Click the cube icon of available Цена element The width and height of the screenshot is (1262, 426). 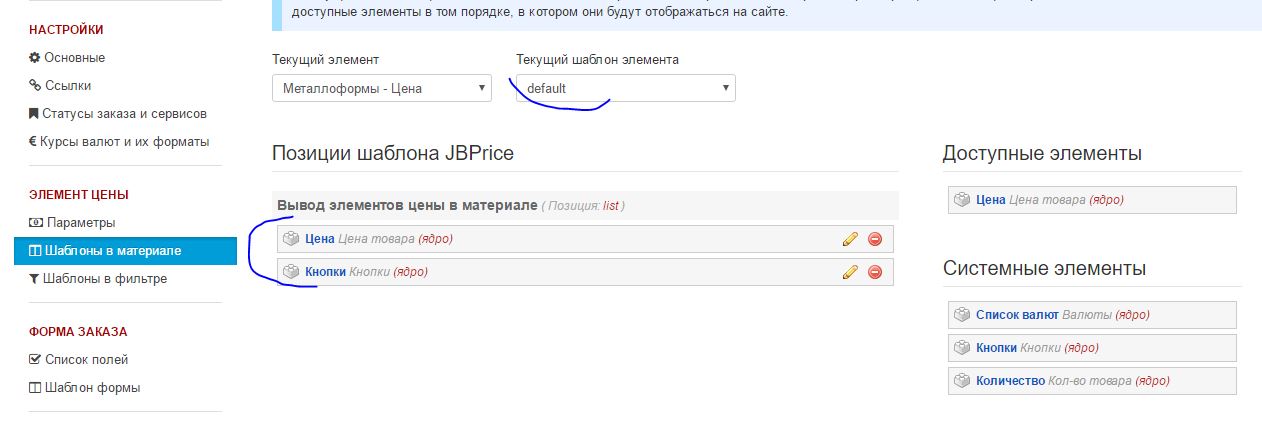pos(962,200)
